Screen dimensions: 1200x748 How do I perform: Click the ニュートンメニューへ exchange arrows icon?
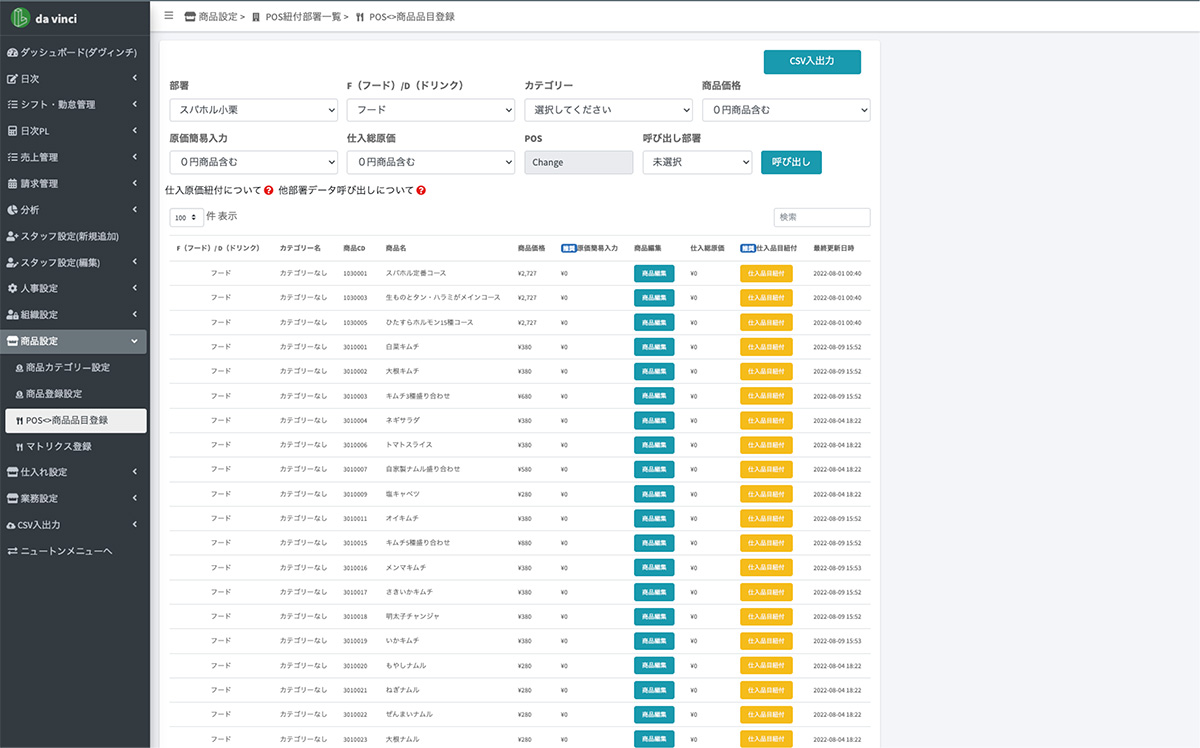(x=12, y=550)
